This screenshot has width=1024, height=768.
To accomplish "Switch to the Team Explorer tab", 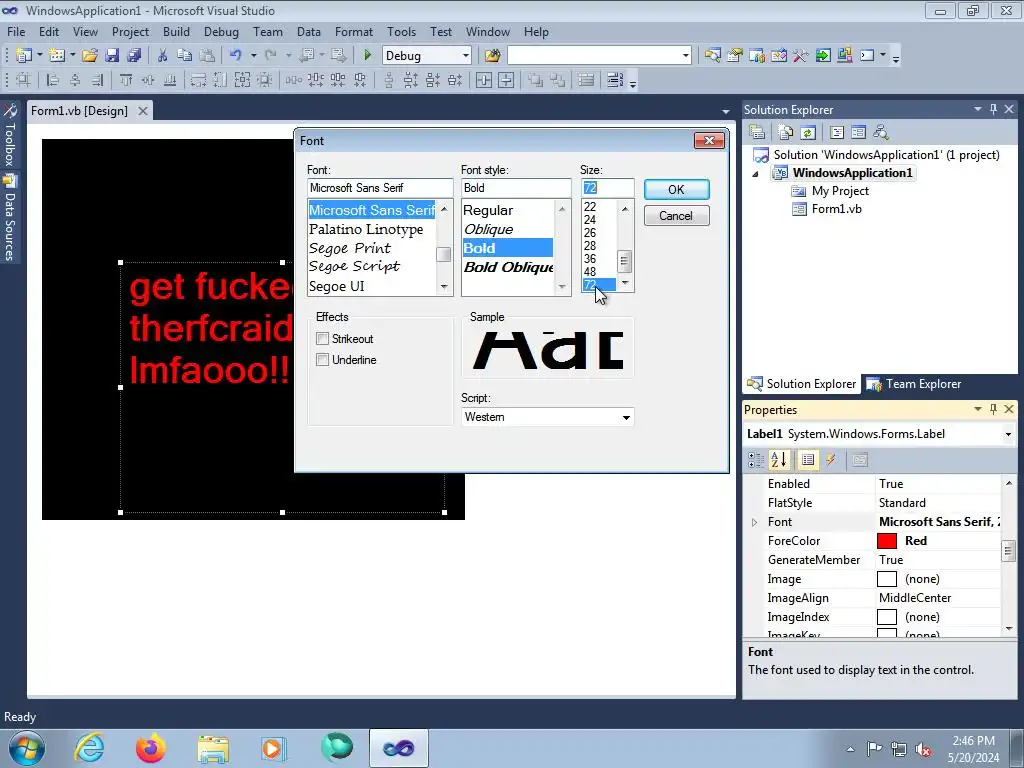I will pyautogui.click(x=914, y=384).
